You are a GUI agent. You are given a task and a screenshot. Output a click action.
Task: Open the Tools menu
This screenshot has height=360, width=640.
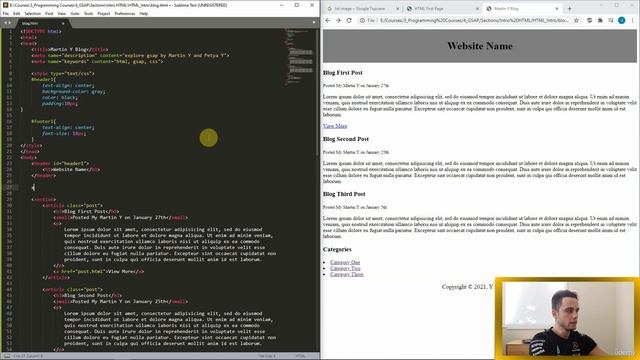point(88,13)
